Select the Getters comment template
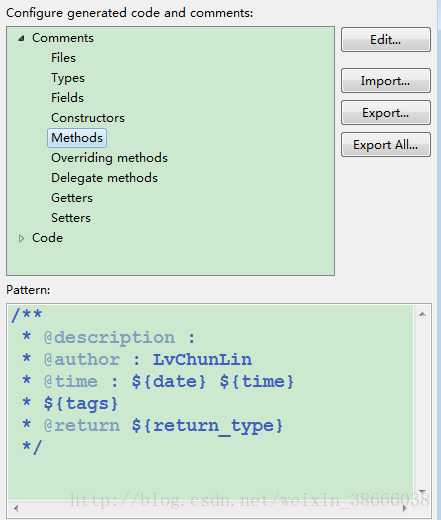This screenshot has width=441, height=520. [72, 198]
